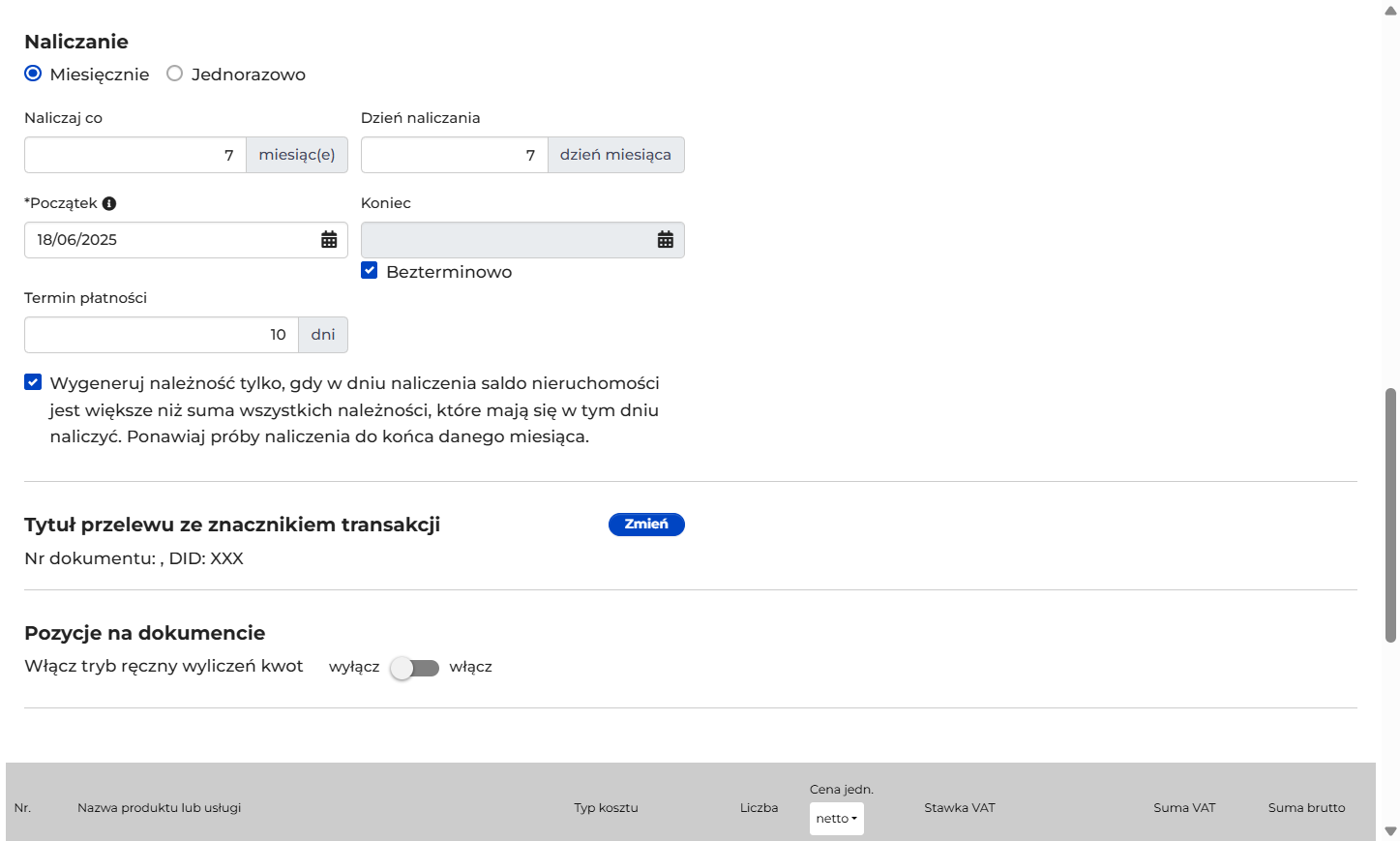Focus the Naliczaj co months input
The height and width of the screenshot is (841, 1400).
pyautogui.click(x=135, y=155)
